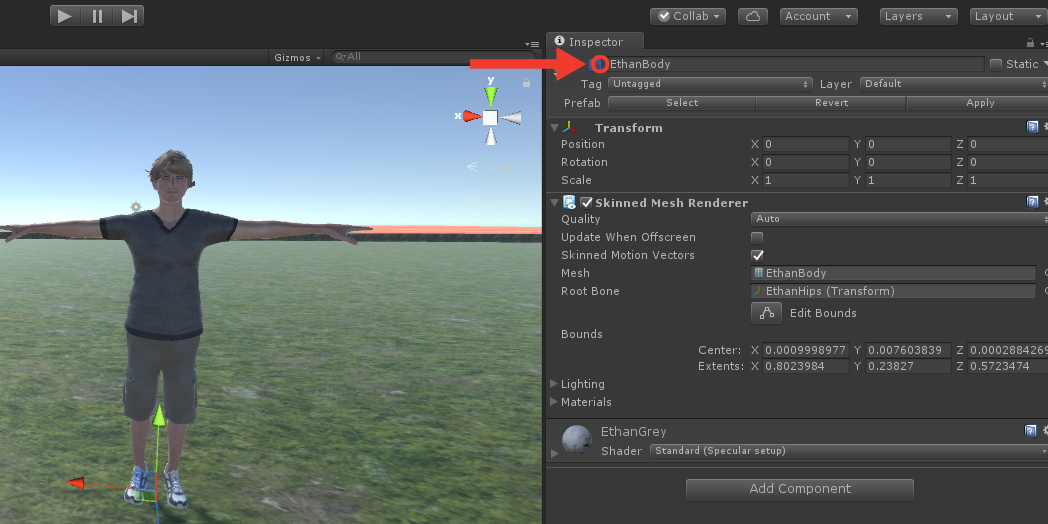Screen dimensions: 1048x524
Task: Click the EthanGrey material preview sphere
Action: click(x=577, y=440)
